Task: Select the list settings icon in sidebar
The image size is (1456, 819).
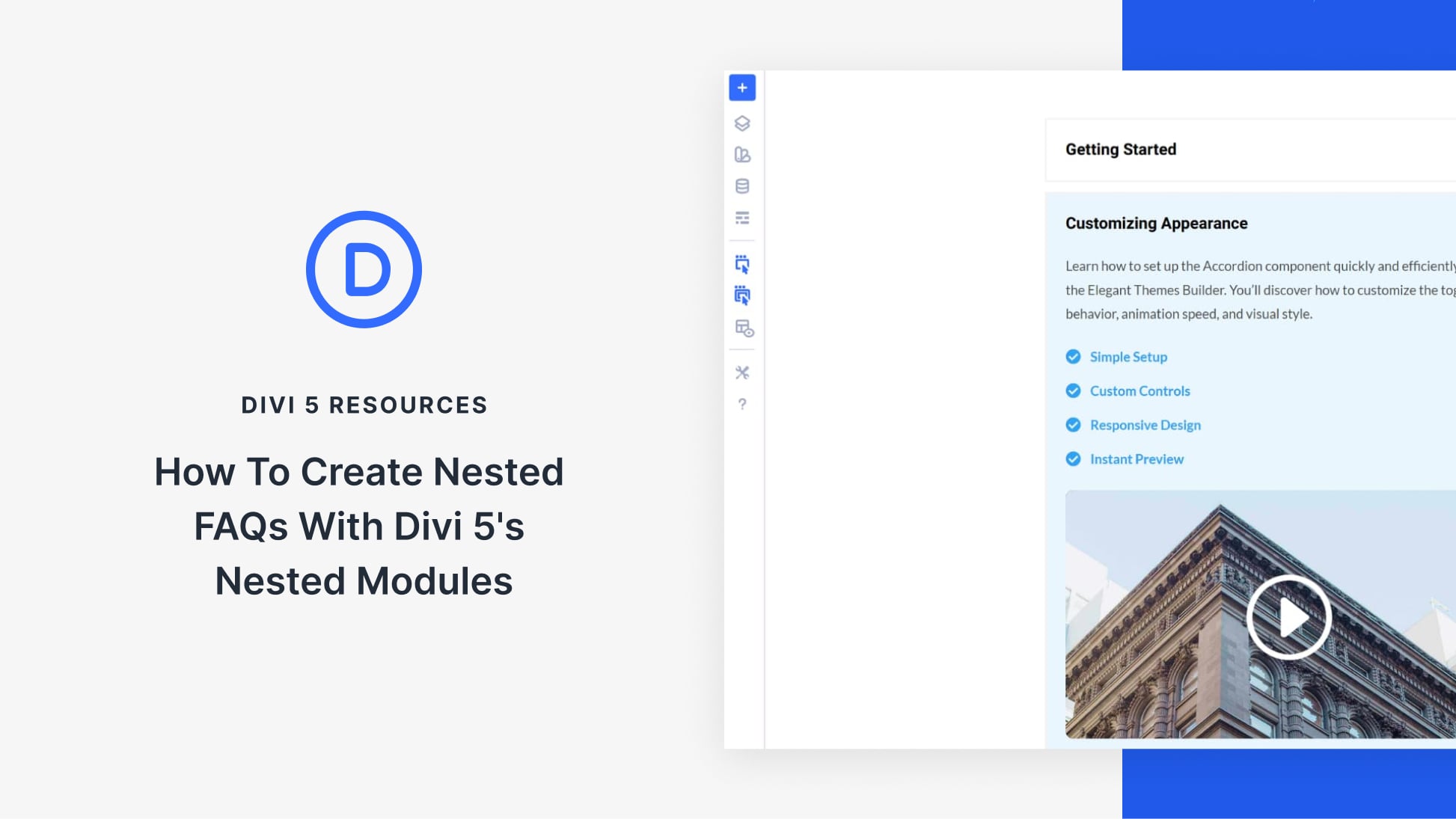Action: 741,218
